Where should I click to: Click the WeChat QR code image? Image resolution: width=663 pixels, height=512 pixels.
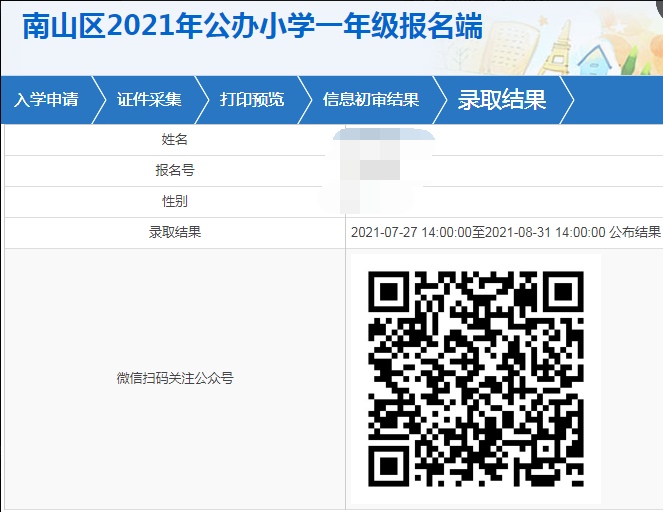click(x=476, y=379)
